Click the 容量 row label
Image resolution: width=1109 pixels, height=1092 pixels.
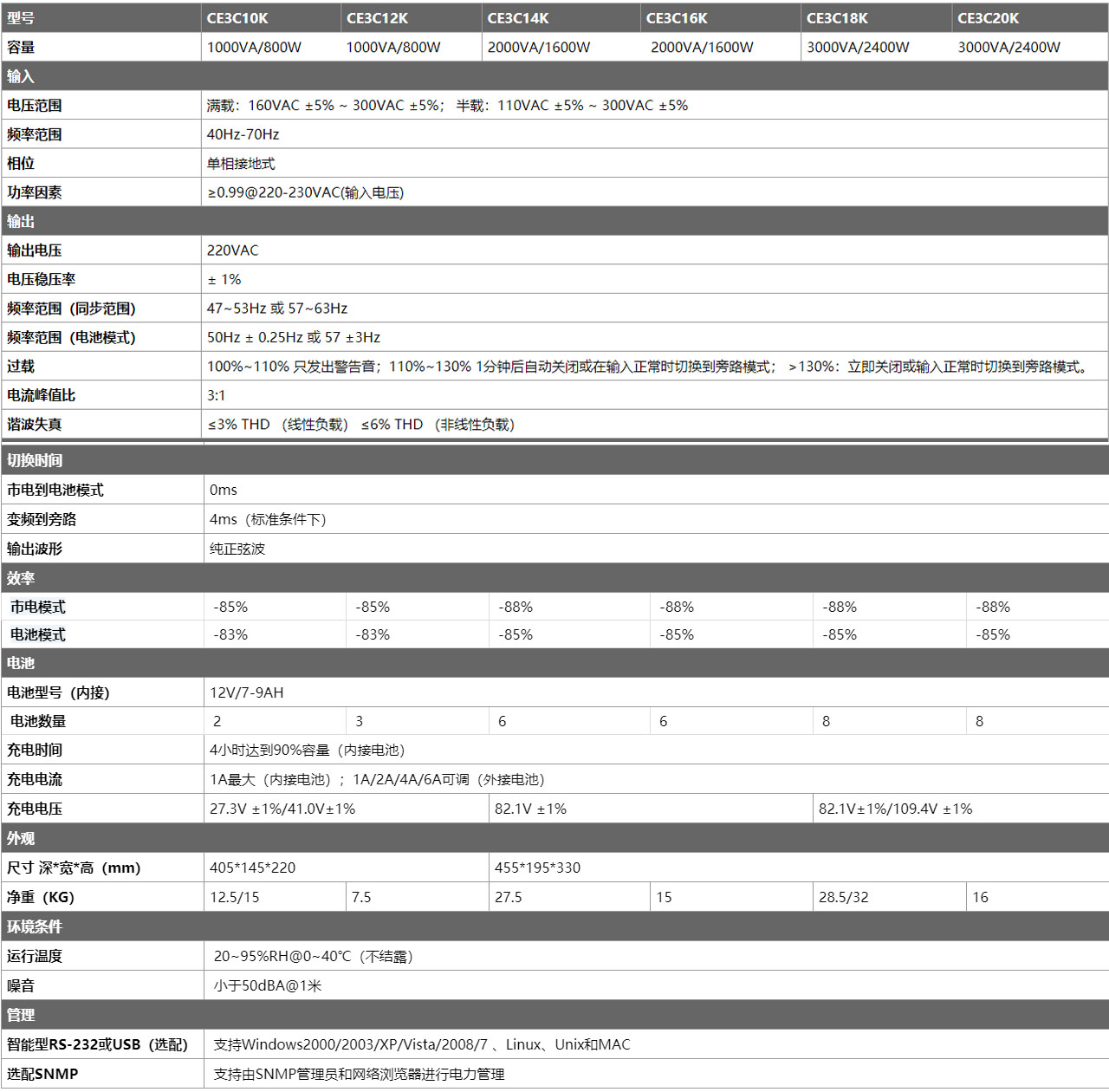[21, 48]
